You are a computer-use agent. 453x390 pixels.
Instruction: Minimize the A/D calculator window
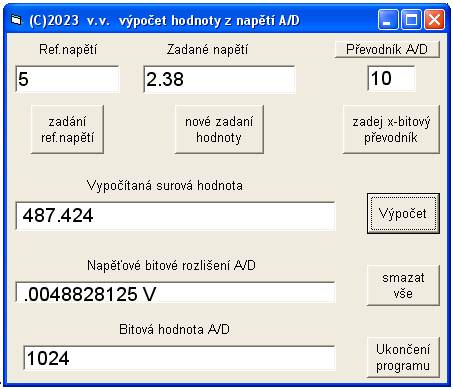(x=388, y=20)
